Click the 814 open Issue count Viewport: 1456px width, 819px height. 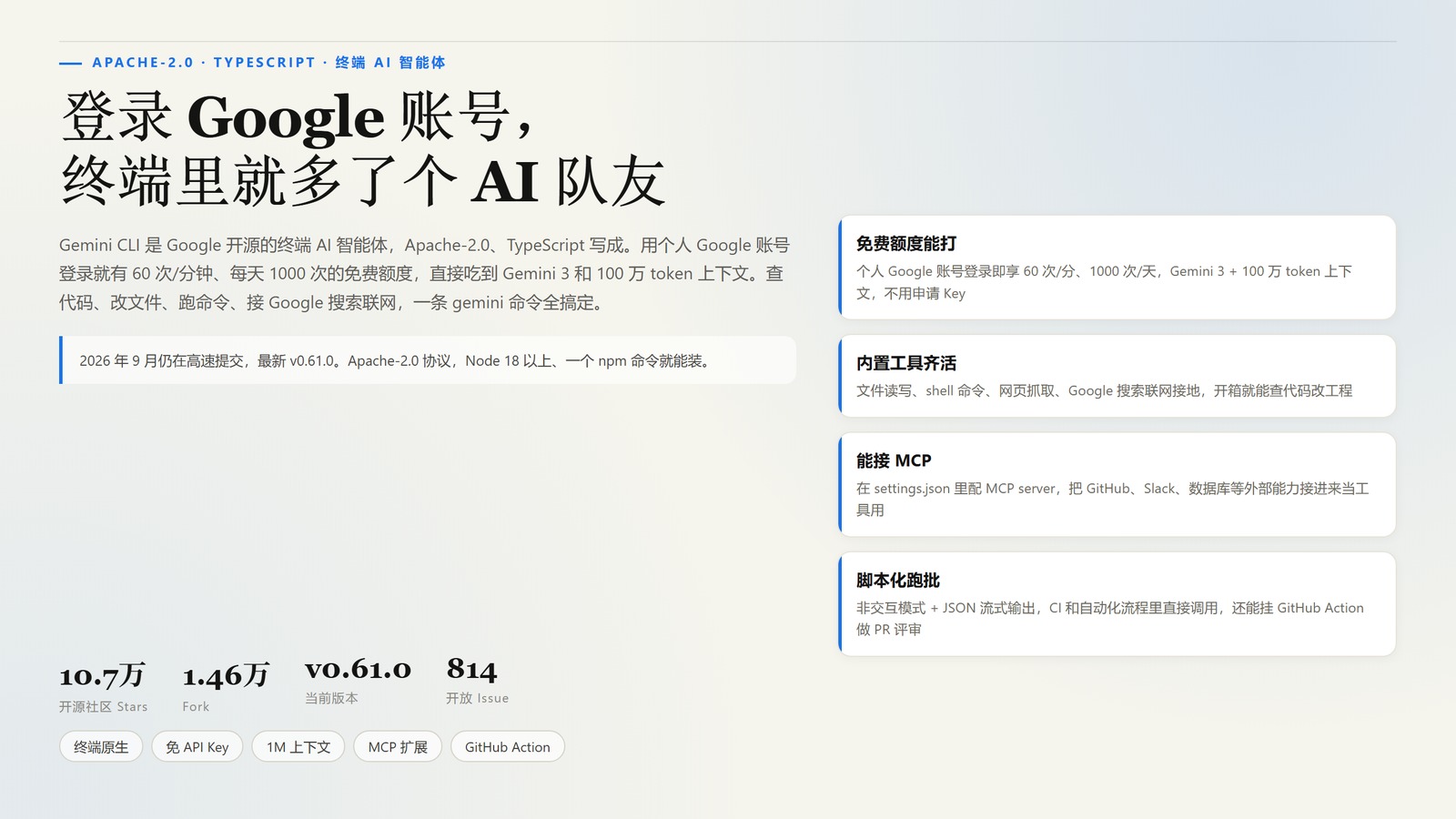click(471, 669)
